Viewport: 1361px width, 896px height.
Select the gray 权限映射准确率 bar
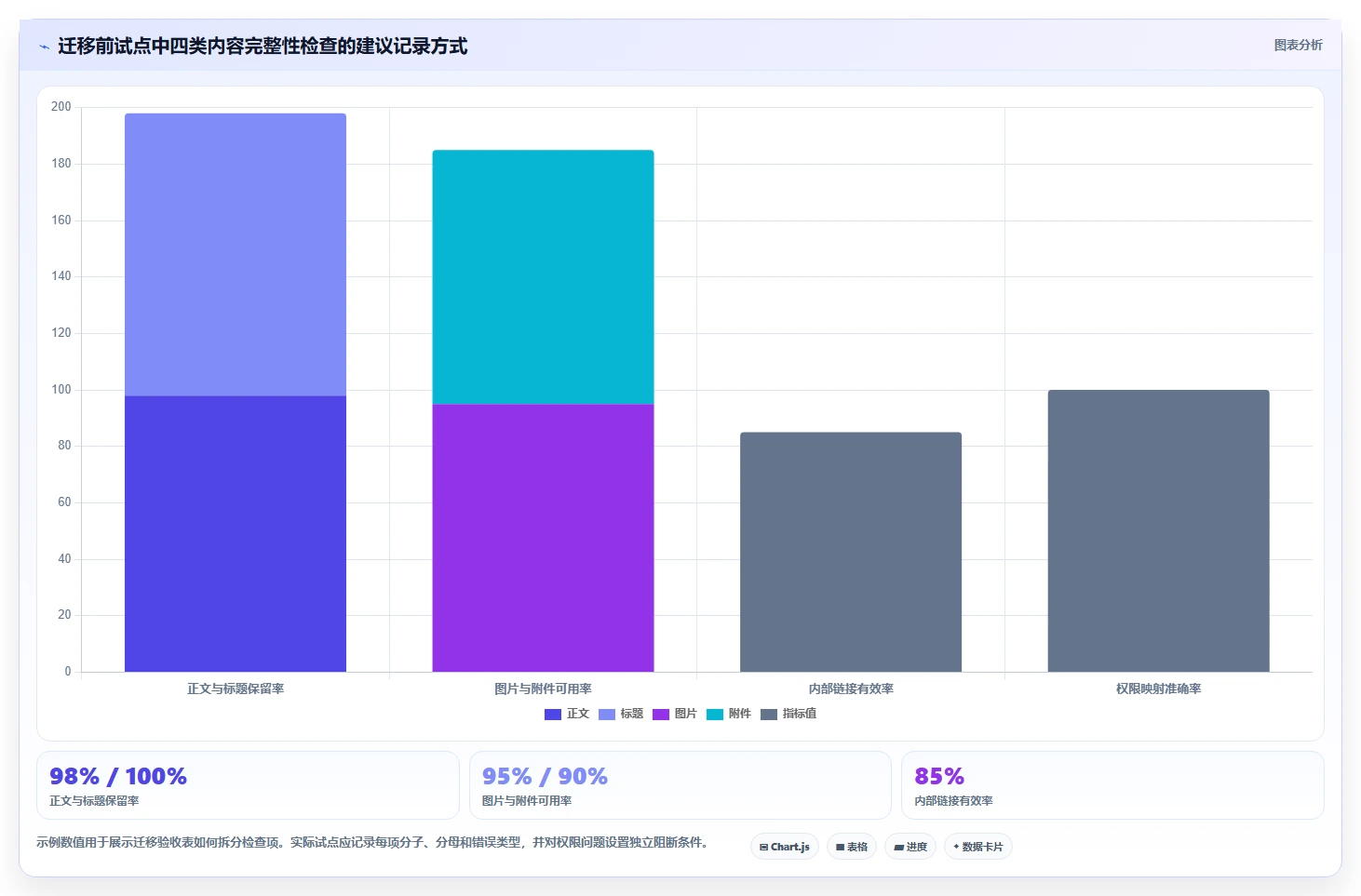click(1158, 530)
